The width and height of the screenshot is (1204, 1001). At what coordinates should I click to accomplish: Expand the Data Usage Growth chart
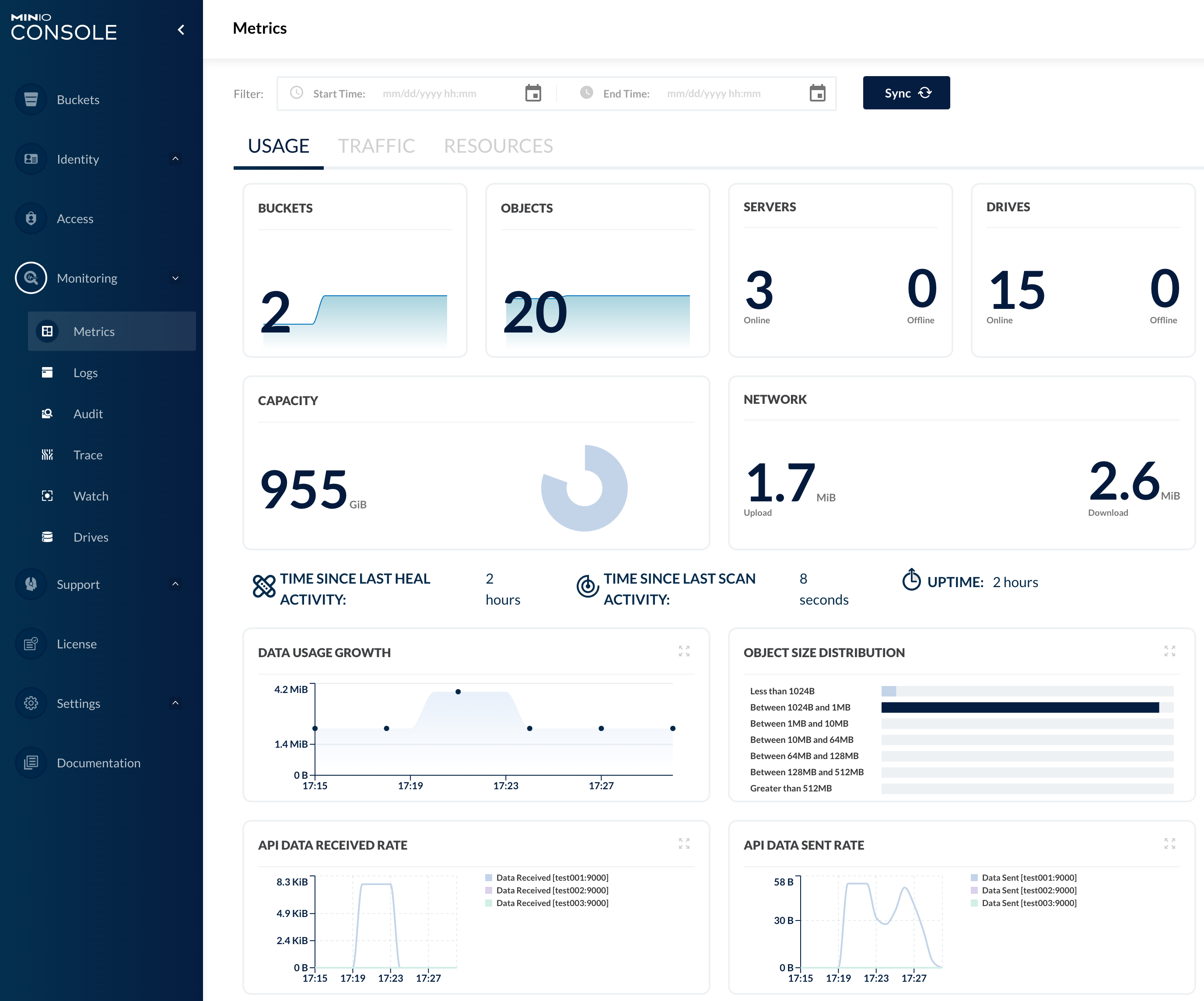[684, 651]
